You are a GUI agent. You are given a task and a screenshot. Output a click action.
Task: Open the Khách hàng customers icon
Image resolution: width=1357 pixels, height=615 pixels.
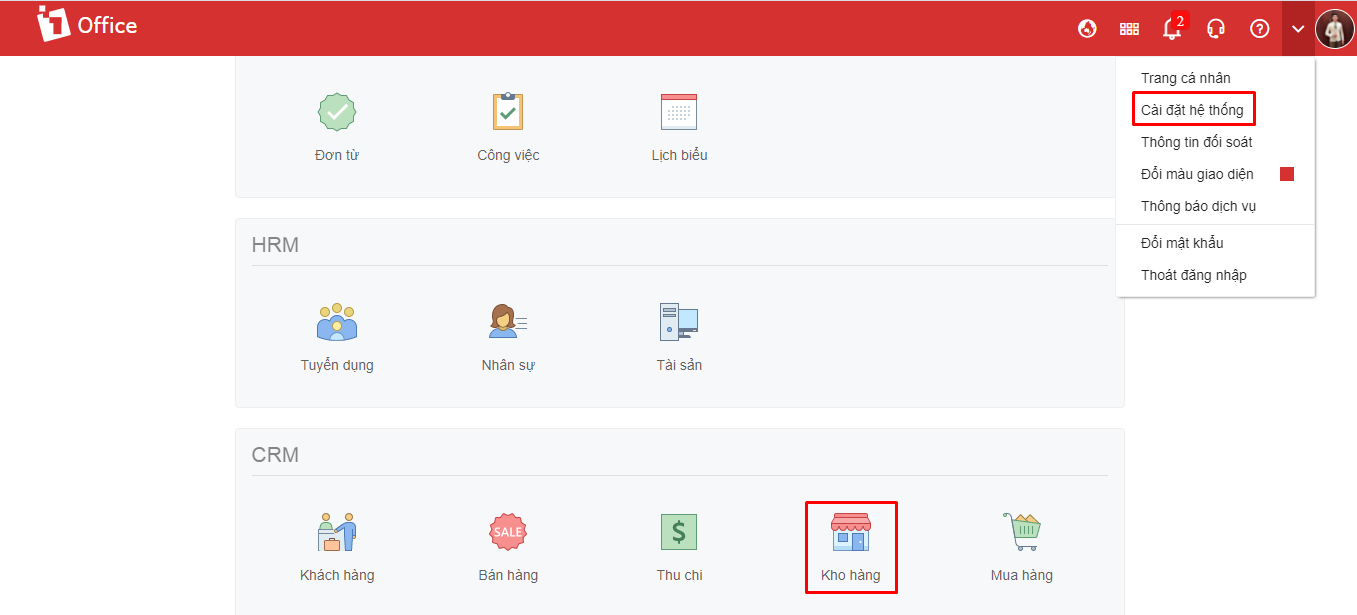click(337, 532)
